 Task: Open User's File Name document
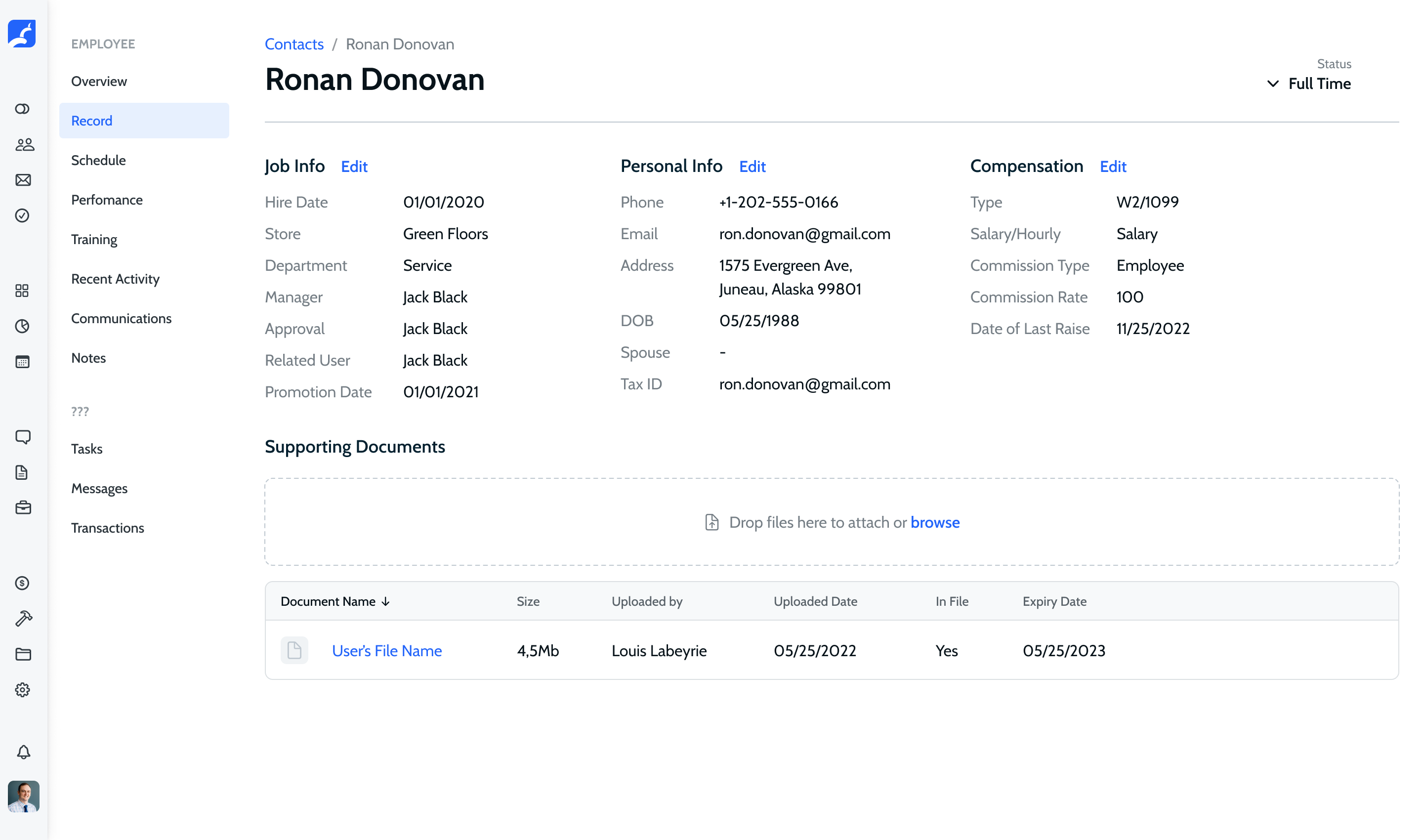[386, 650]
